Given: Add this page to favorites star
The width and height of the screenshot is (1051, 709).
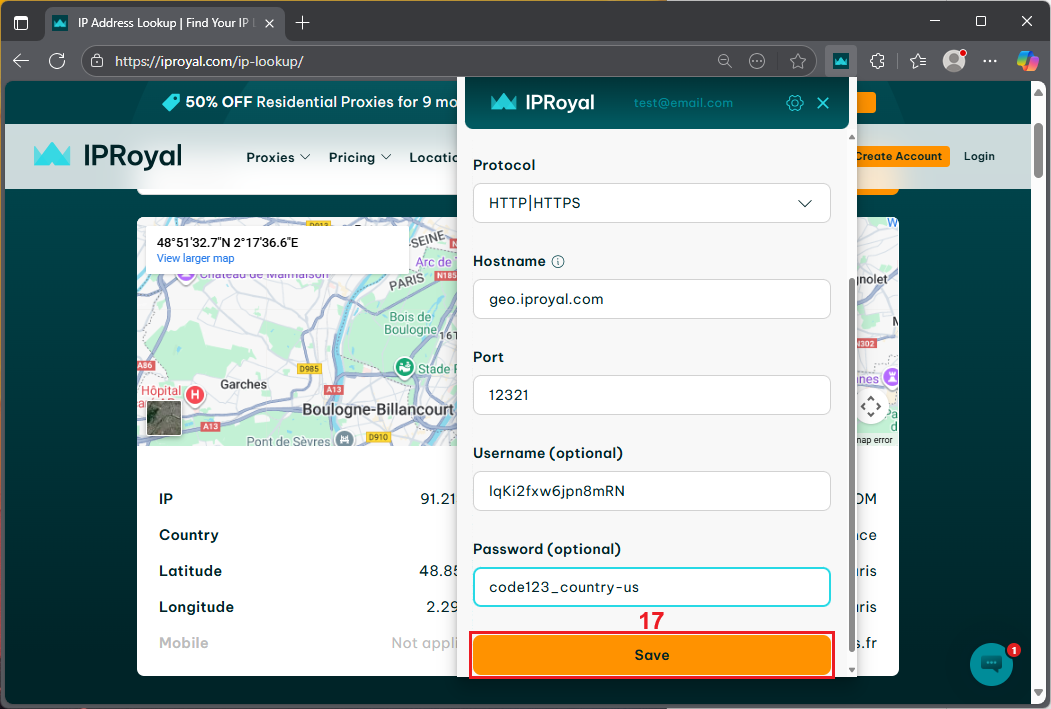Looking at the screenshot, I should click(x=798, y=61).
